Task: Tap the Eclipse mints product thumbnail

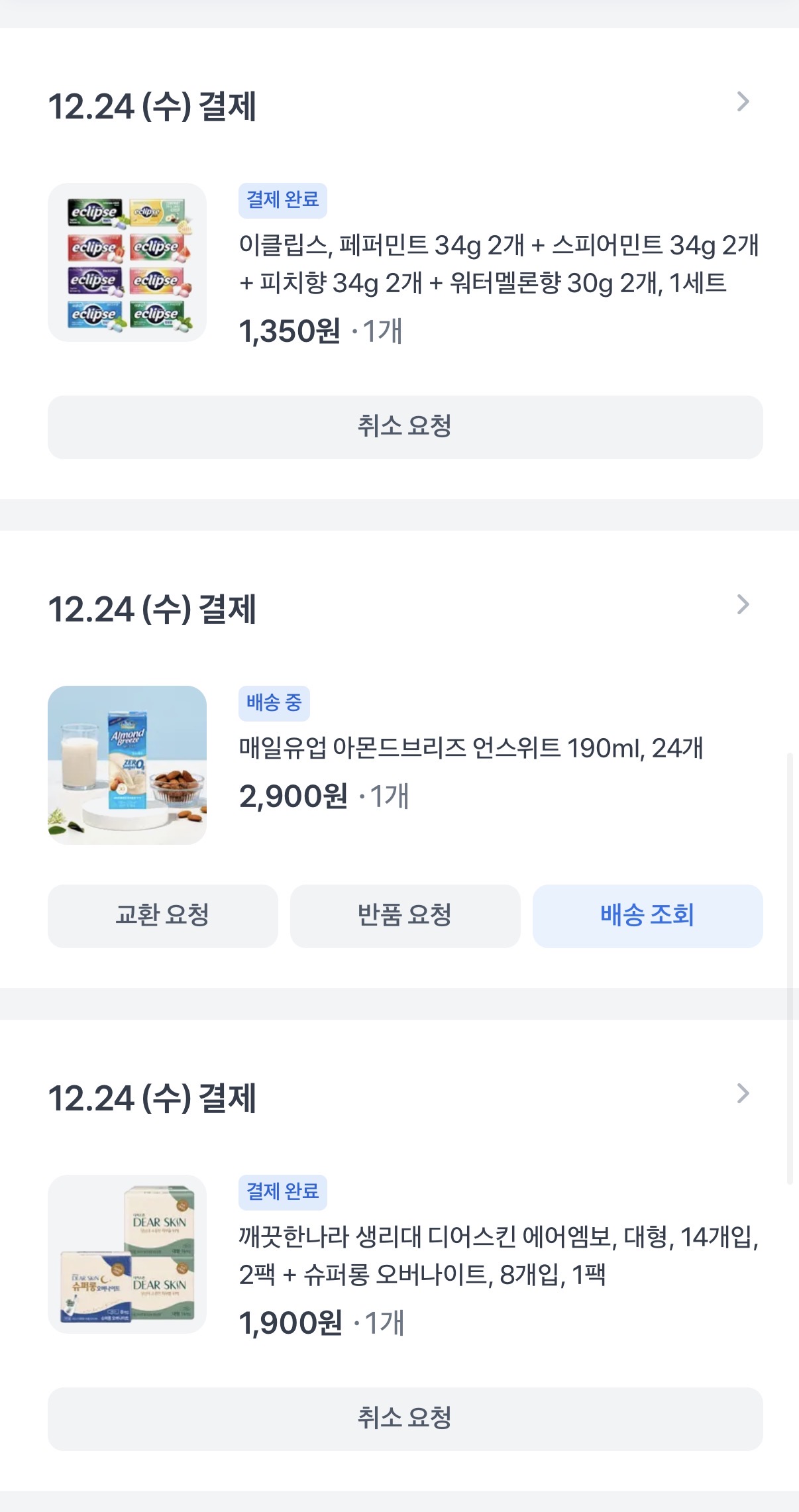Action: pyautogui.click(x=127, y=262)
